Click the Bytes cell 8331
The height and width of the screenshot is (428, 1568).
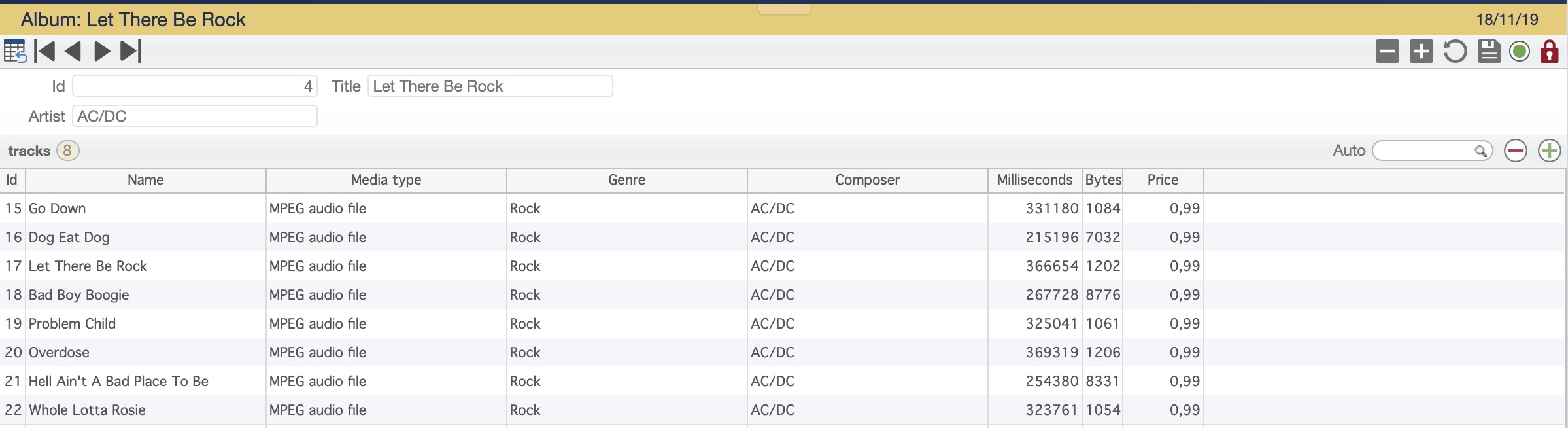click(1103, 381)
